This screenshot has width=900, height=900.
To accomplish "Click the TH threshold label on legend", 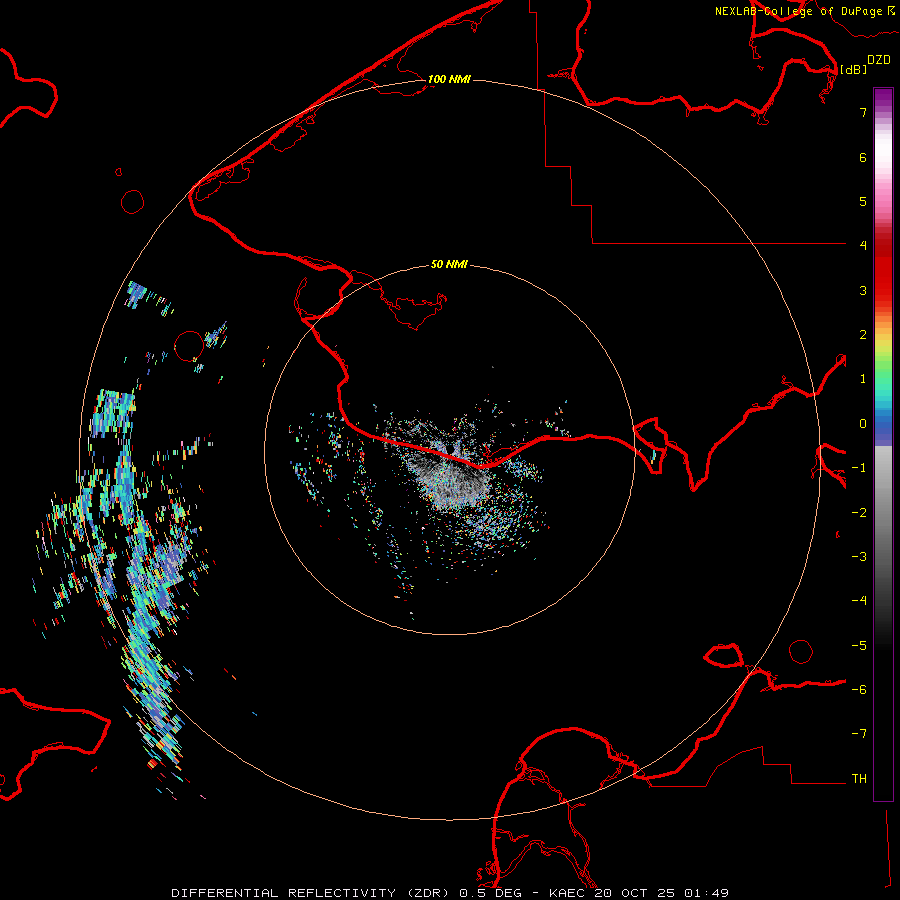I will pyautogui.click(x=859, y=779).
